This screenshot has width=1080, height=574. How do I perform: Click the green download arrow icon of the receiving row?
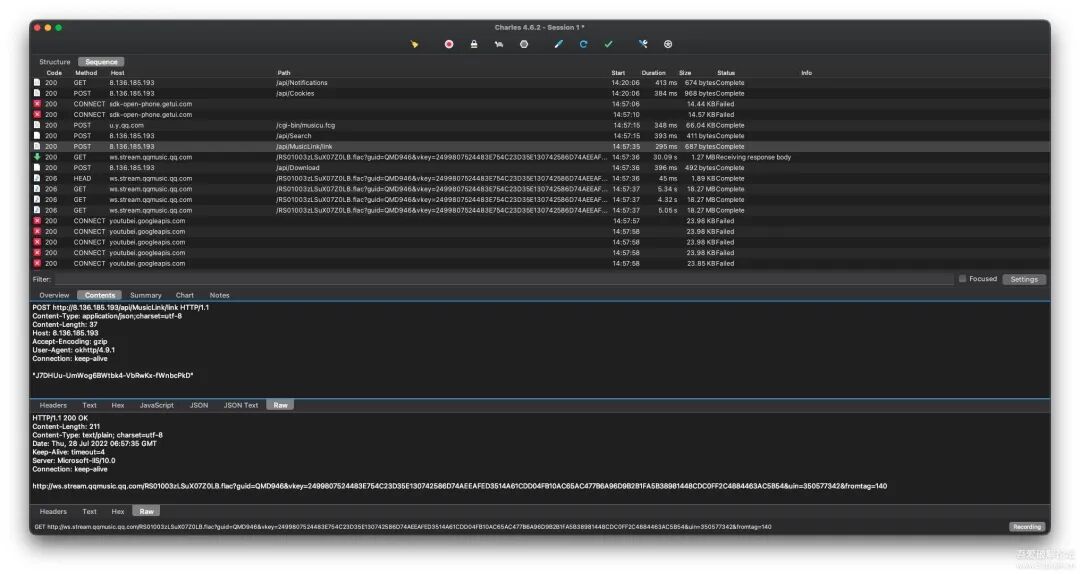tap(37, 157)
